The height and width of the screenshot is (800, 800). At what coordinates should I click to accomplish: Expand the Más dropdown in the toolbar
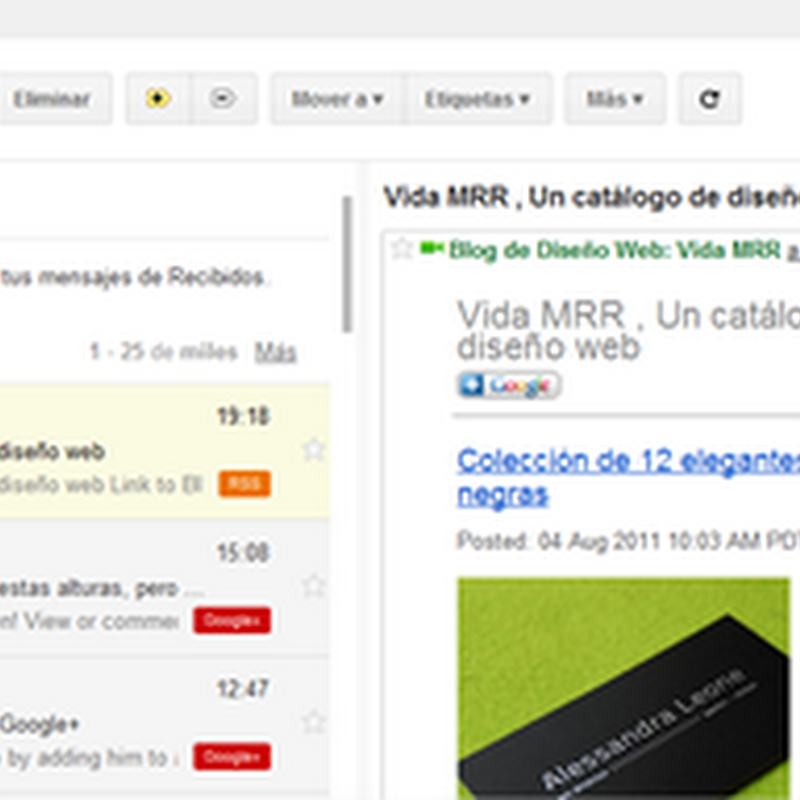[615, 98]
